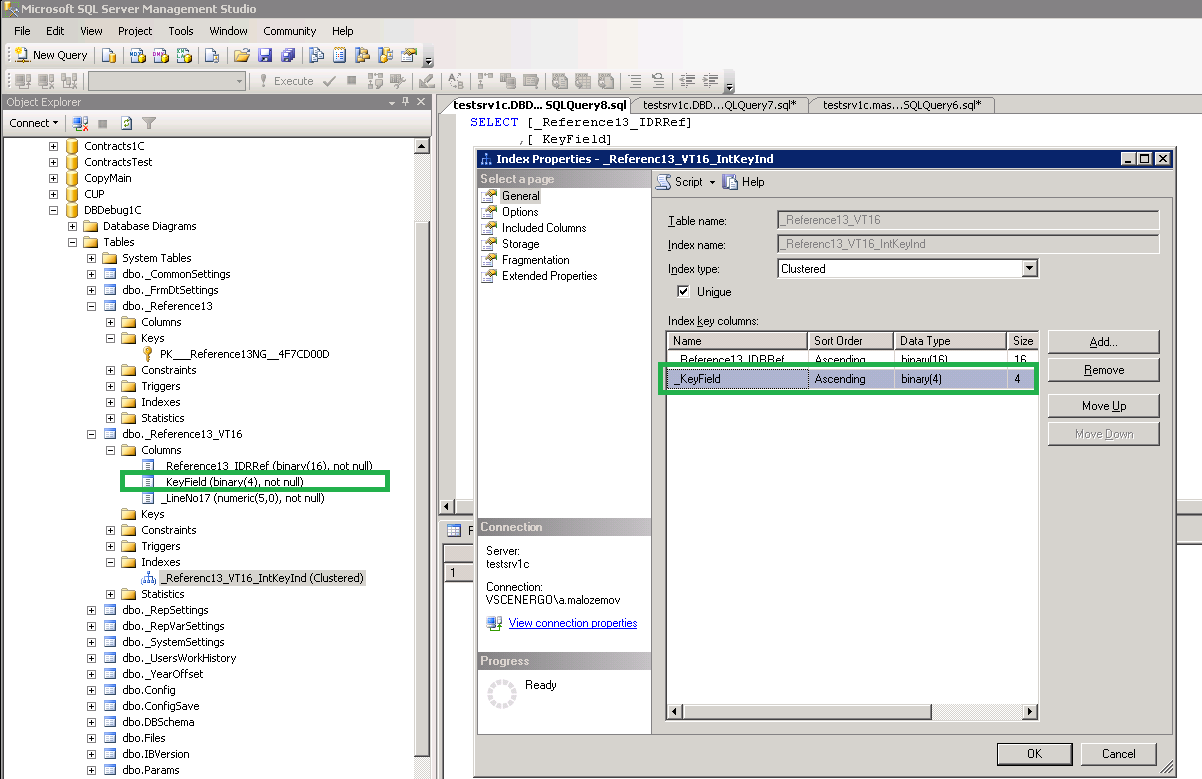Click the Add... button
This screenshot has height=779, width=1202.
pyautogui.click(x=1103, y=342)
